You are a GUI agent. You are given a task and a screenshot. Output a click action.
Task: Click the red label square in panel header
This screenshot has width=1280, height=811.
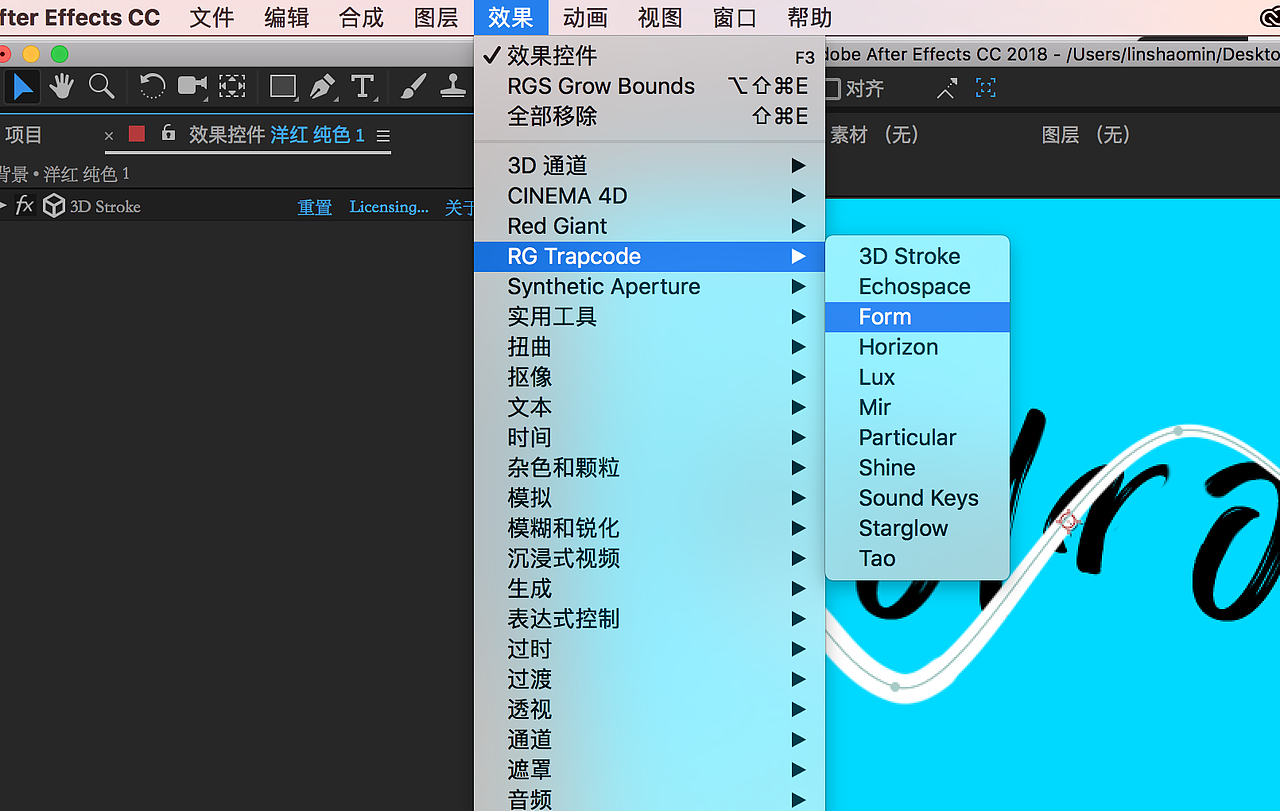137,134
